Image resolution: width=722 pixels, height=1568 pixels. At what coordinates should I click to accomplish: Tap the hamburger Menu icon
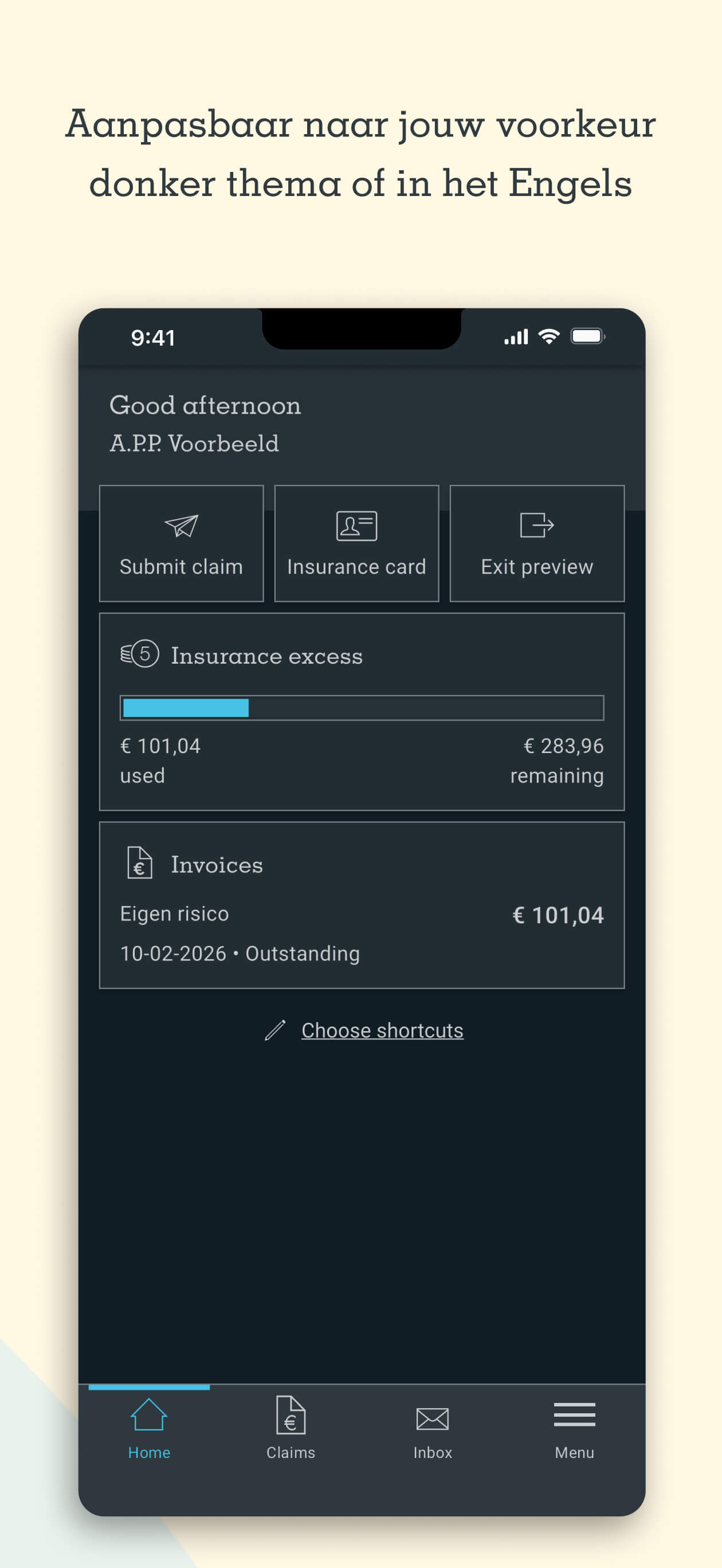(574, 1414)
